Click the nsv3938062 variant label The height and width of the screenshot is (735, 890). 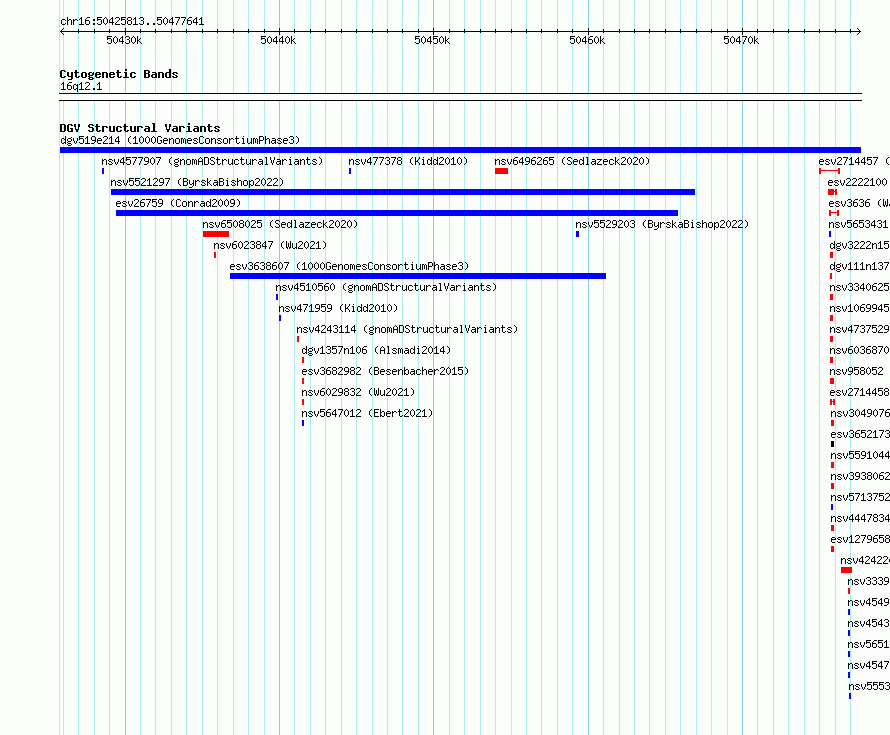(x=860, y=476)
